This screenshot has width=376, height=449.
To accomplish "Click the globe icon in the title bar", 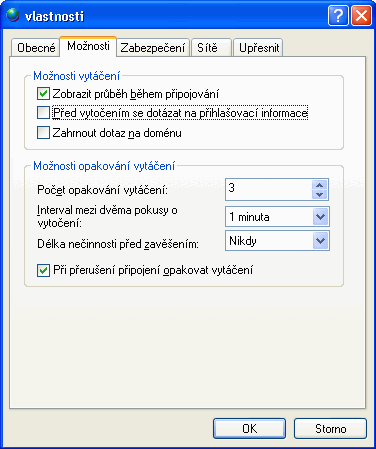I will 13,15.
